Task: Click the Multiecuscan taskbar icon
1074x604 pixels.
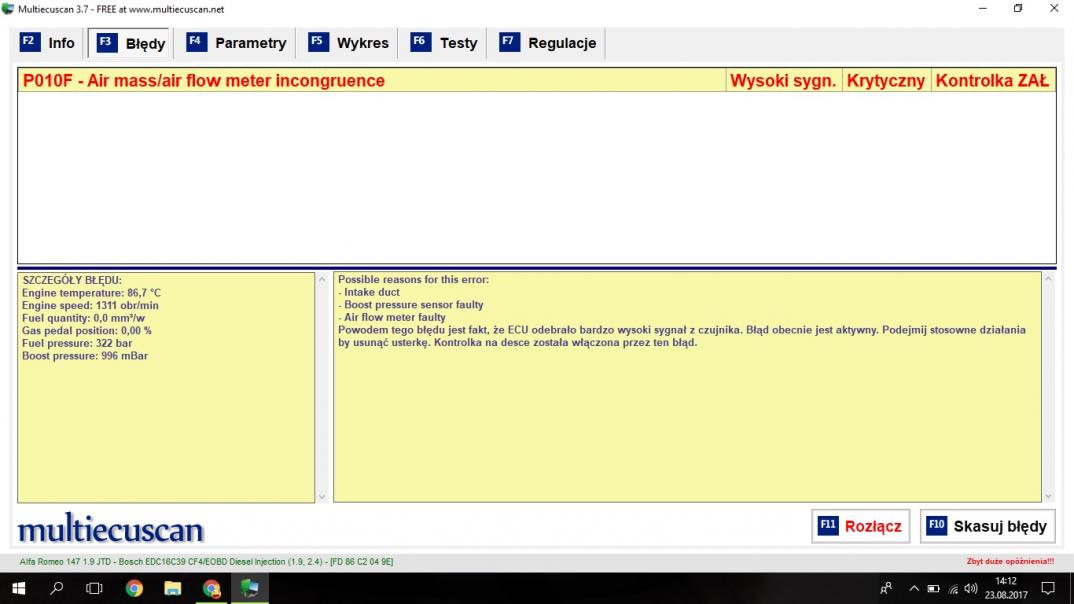Action: pos(249,588)
